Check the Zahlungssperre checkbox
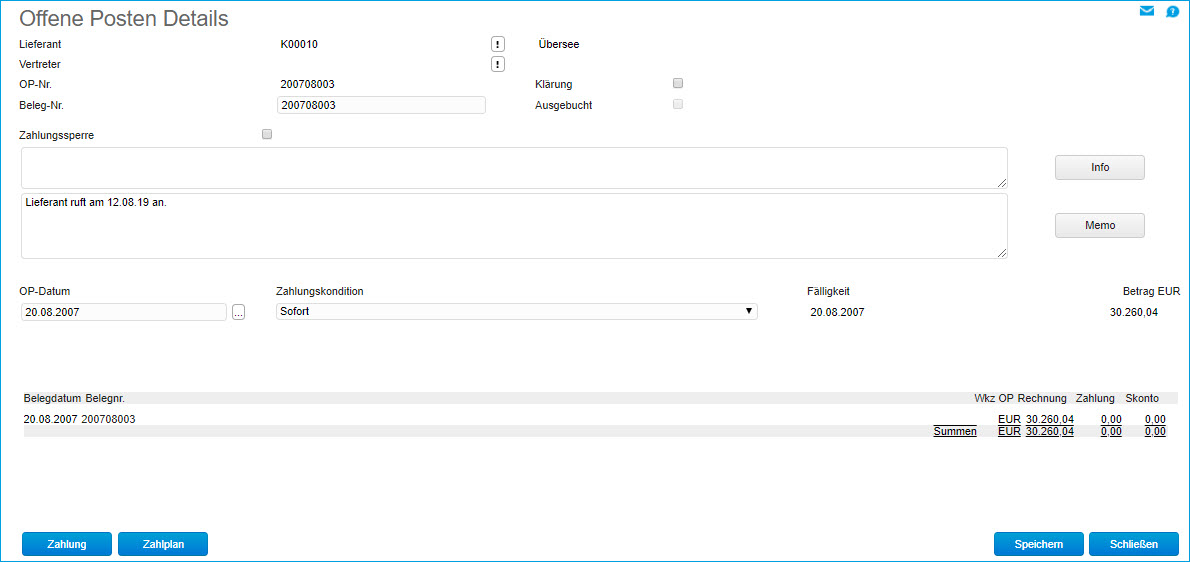Viewport: 1190px width, 562px height. (x=267, y=134)
